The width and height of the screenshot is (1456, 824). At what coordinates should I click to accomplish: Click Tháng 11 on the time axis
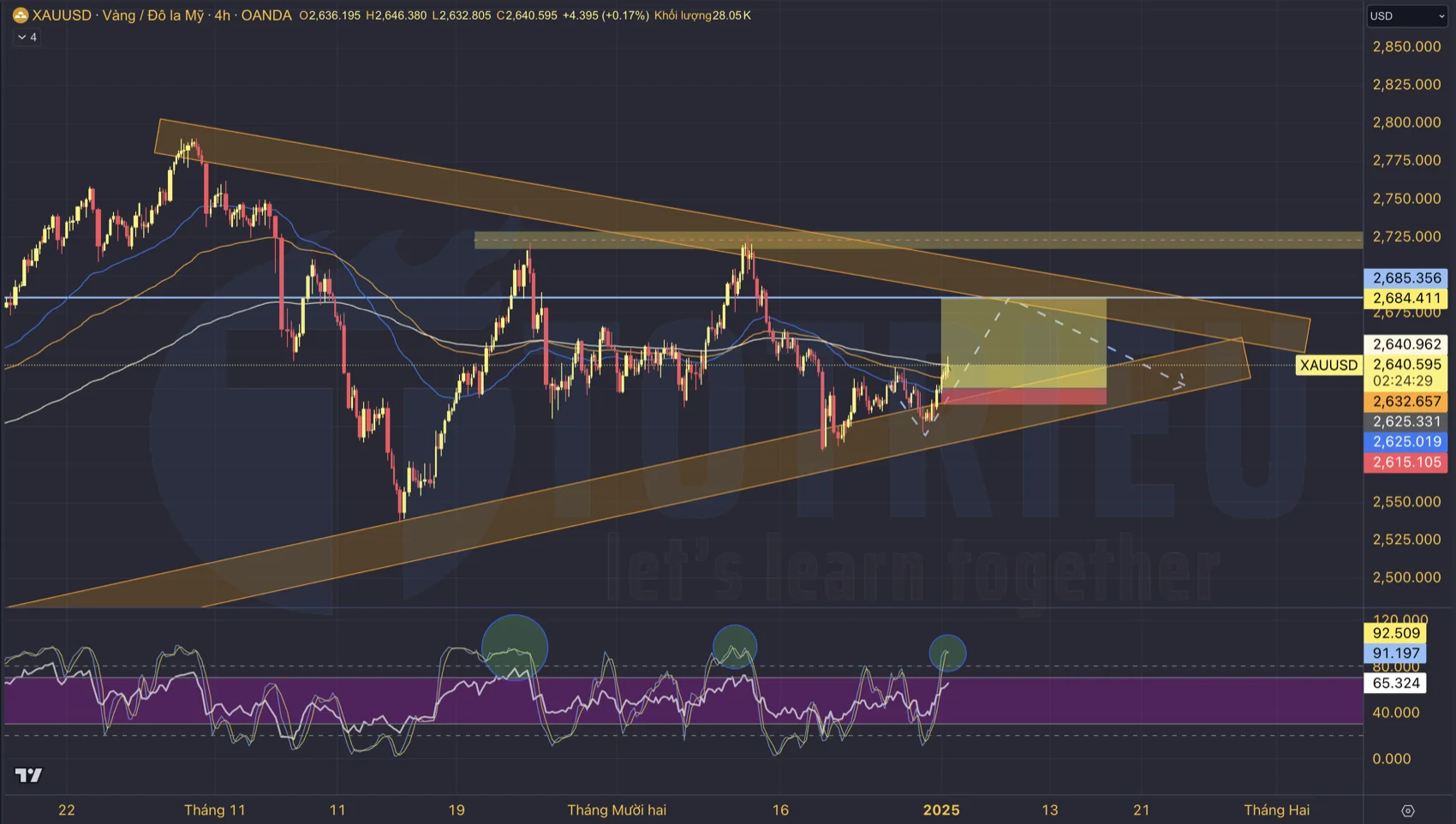[215, 810]
